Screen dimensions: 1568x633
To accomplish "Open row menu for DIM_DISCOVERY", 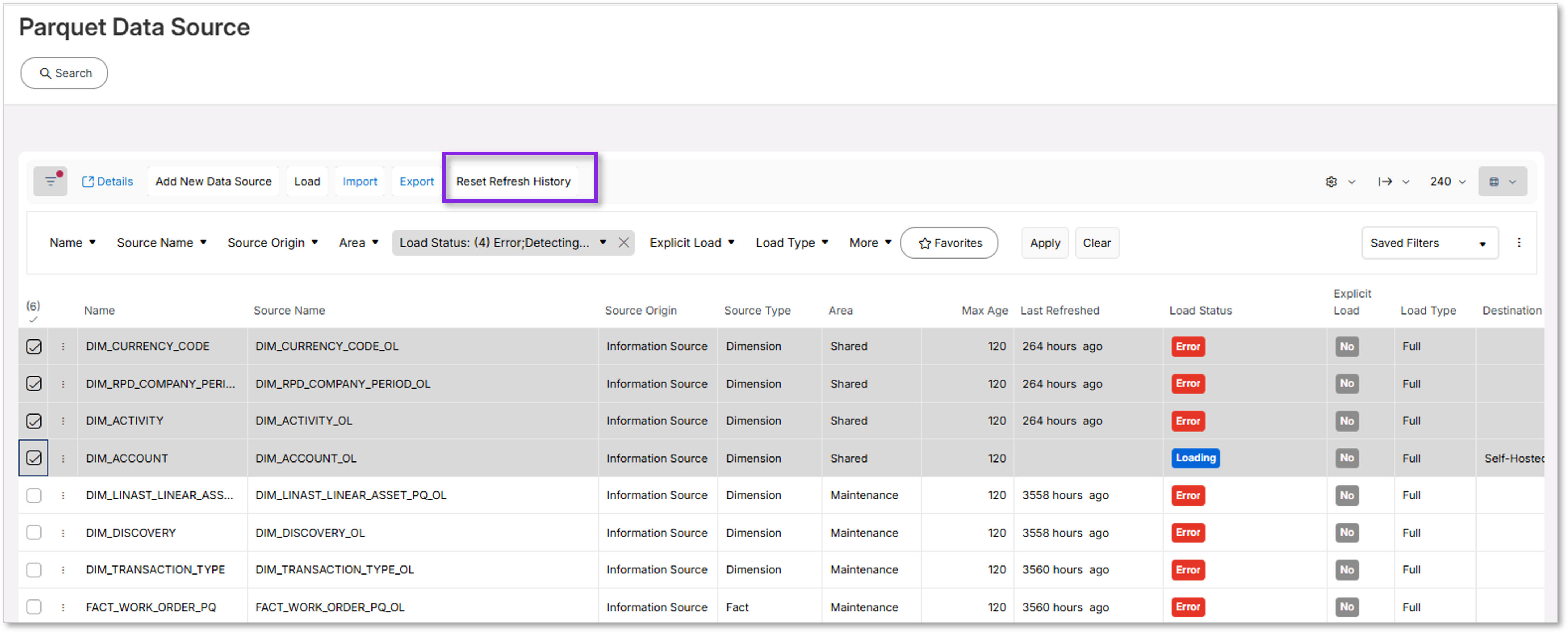I will click(63, 533).
